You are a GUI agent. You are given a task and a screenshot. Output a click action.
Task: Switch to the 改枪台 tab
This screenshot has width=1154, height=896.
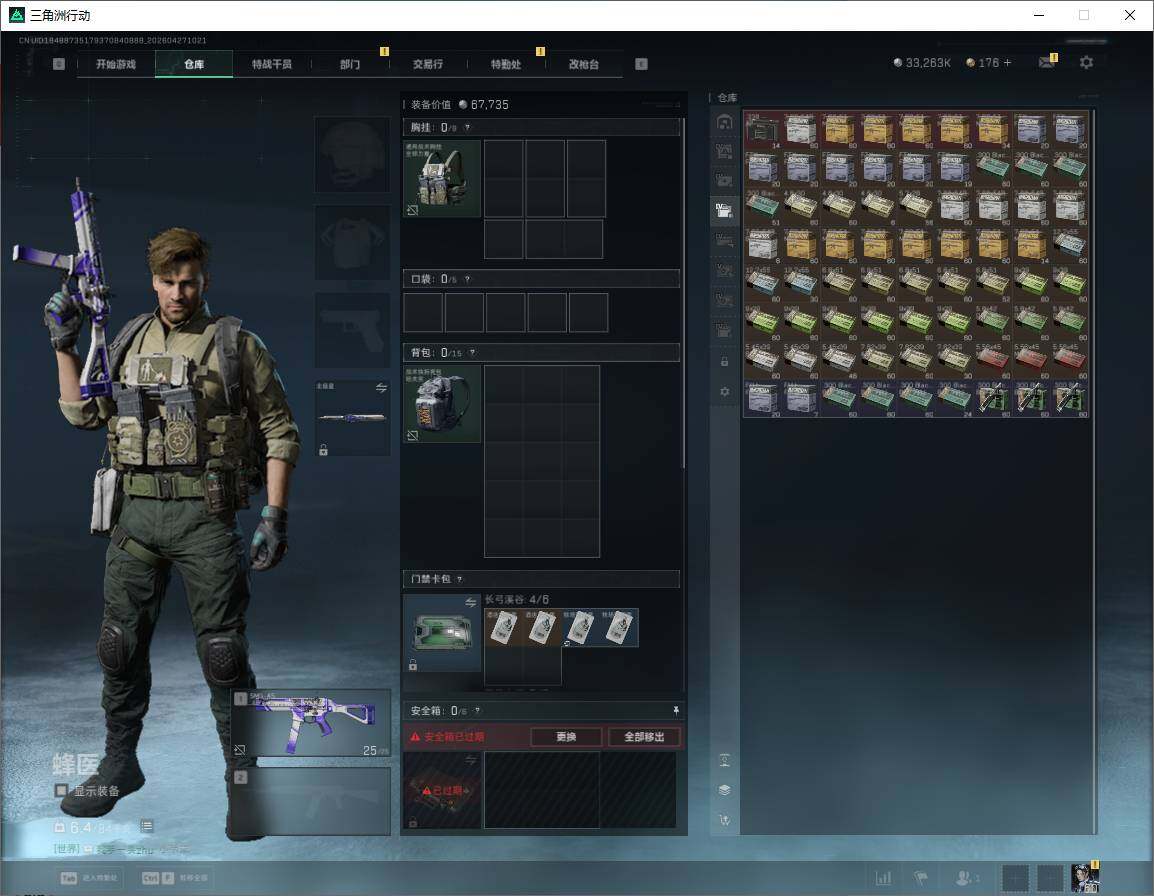tap(584, 64)
